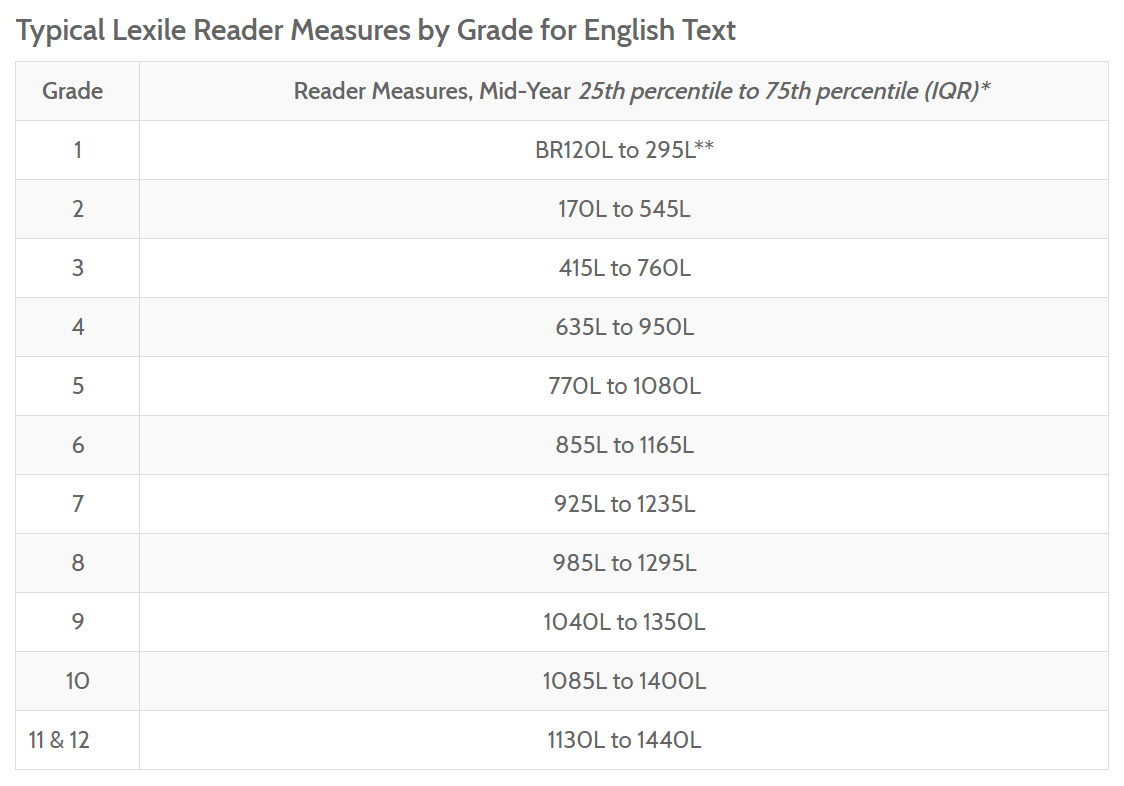Select the "1085L to 1400L" measure cell
Image resolution: width=1124 pixels, height=786 pixels.
624,681
